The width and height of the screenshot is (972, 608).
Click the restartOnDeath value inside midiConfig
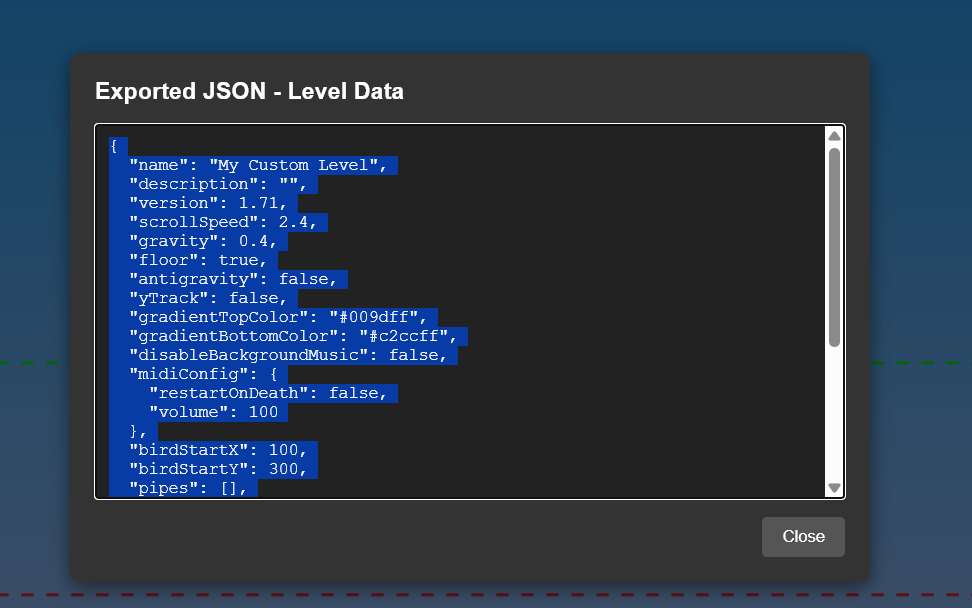tap(360, 393)
